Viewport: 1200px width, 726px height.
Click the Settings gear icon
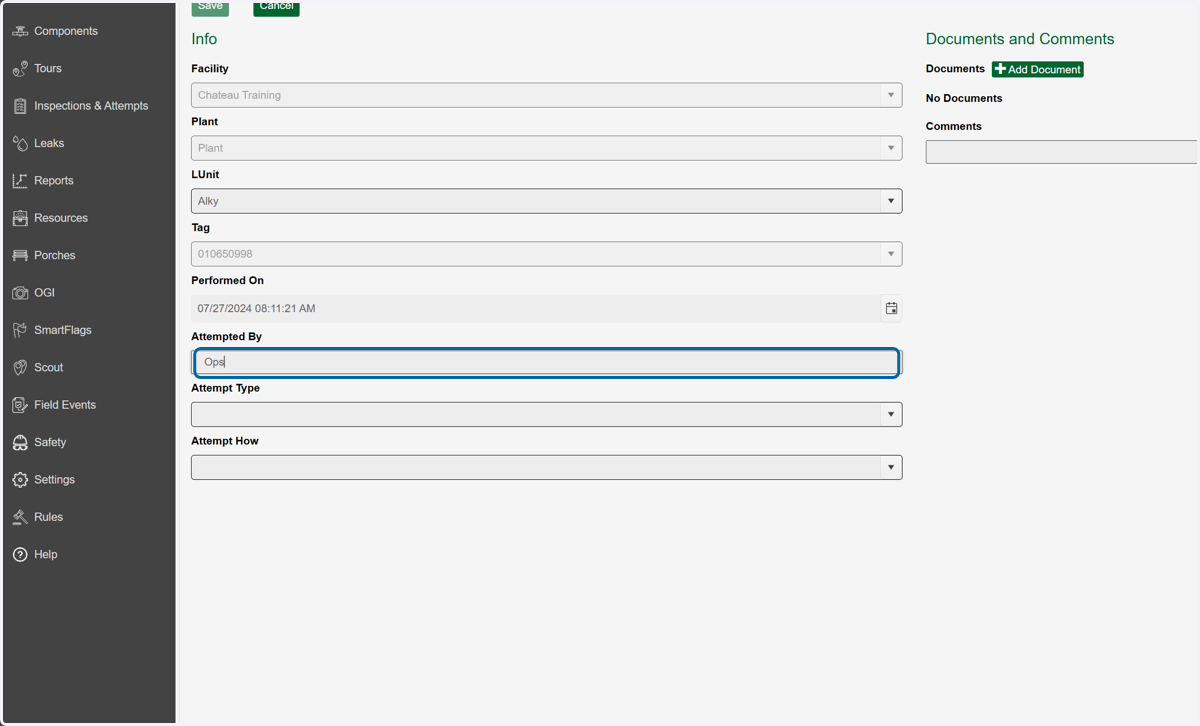pyautogui.click(x=20, y=480)
